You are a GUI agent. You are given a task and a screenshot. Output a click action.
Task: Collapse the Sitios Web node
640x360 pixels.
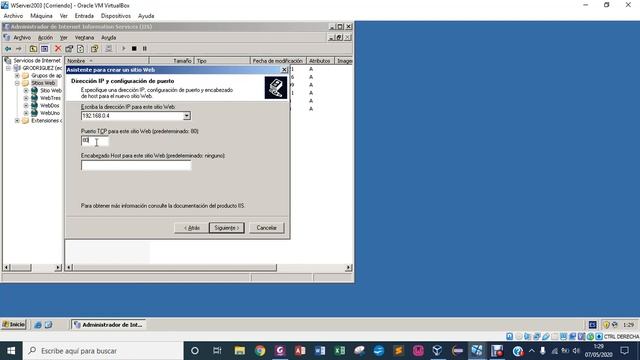[x=17, y=83]
